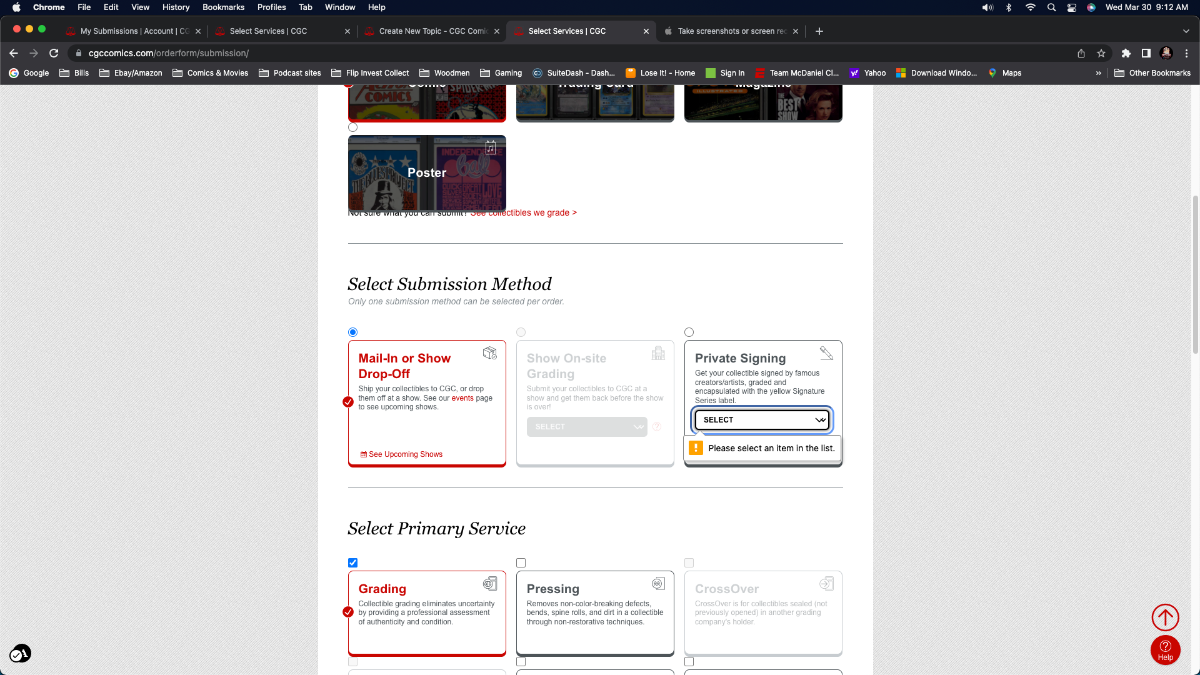The image size is (1200, 675).
Task: Open macOS Control Center
Action: point(1071,7)
